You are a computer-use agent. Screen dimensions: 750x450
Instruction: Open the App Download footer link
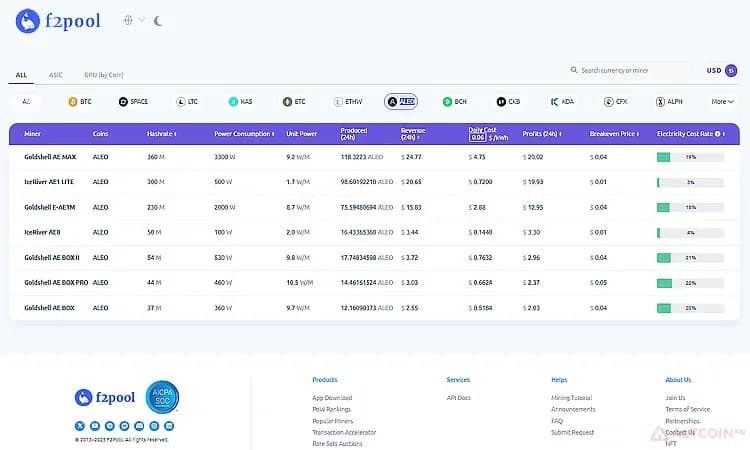(332, 398)
